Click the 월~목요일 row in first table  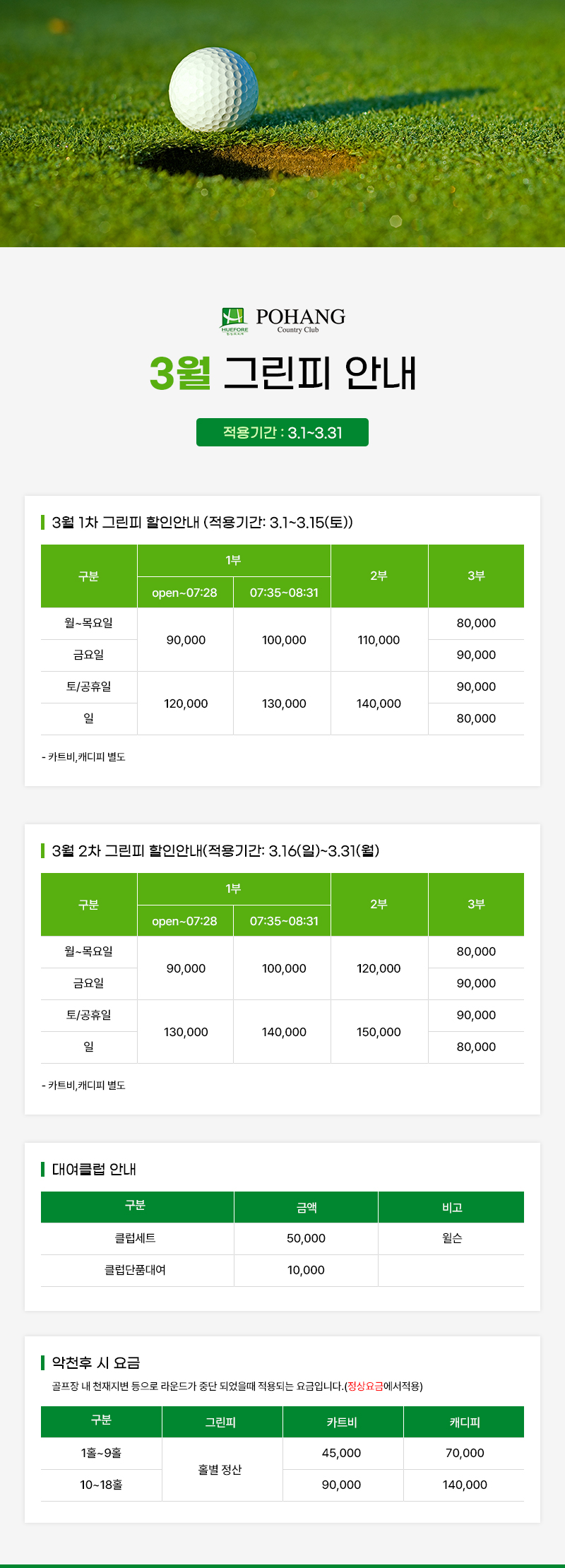click(x=282, y=624)
